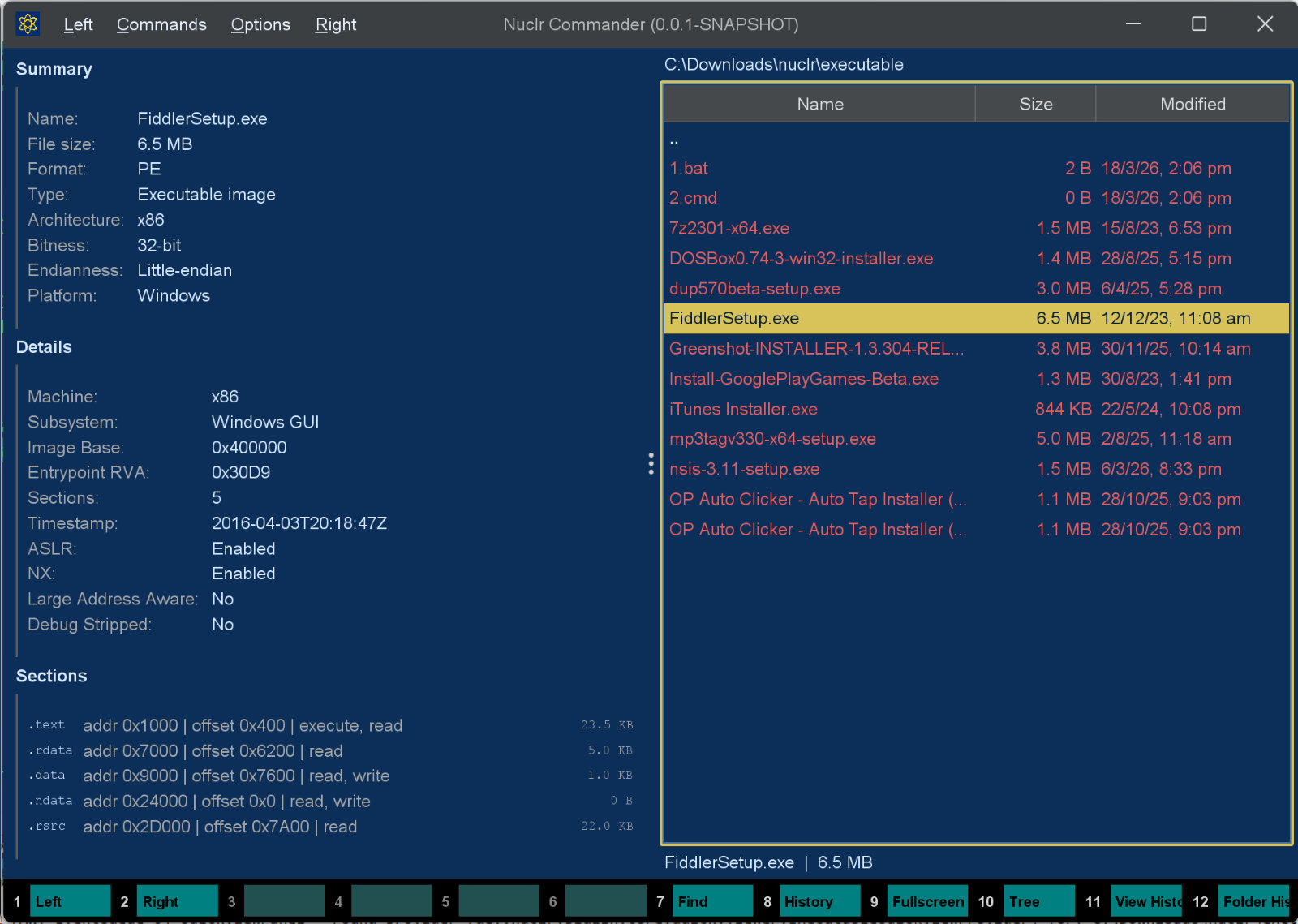Viewport: 1298px width, 924px height.
Task: Click the .rsrc section row
Action: [331, 826]
